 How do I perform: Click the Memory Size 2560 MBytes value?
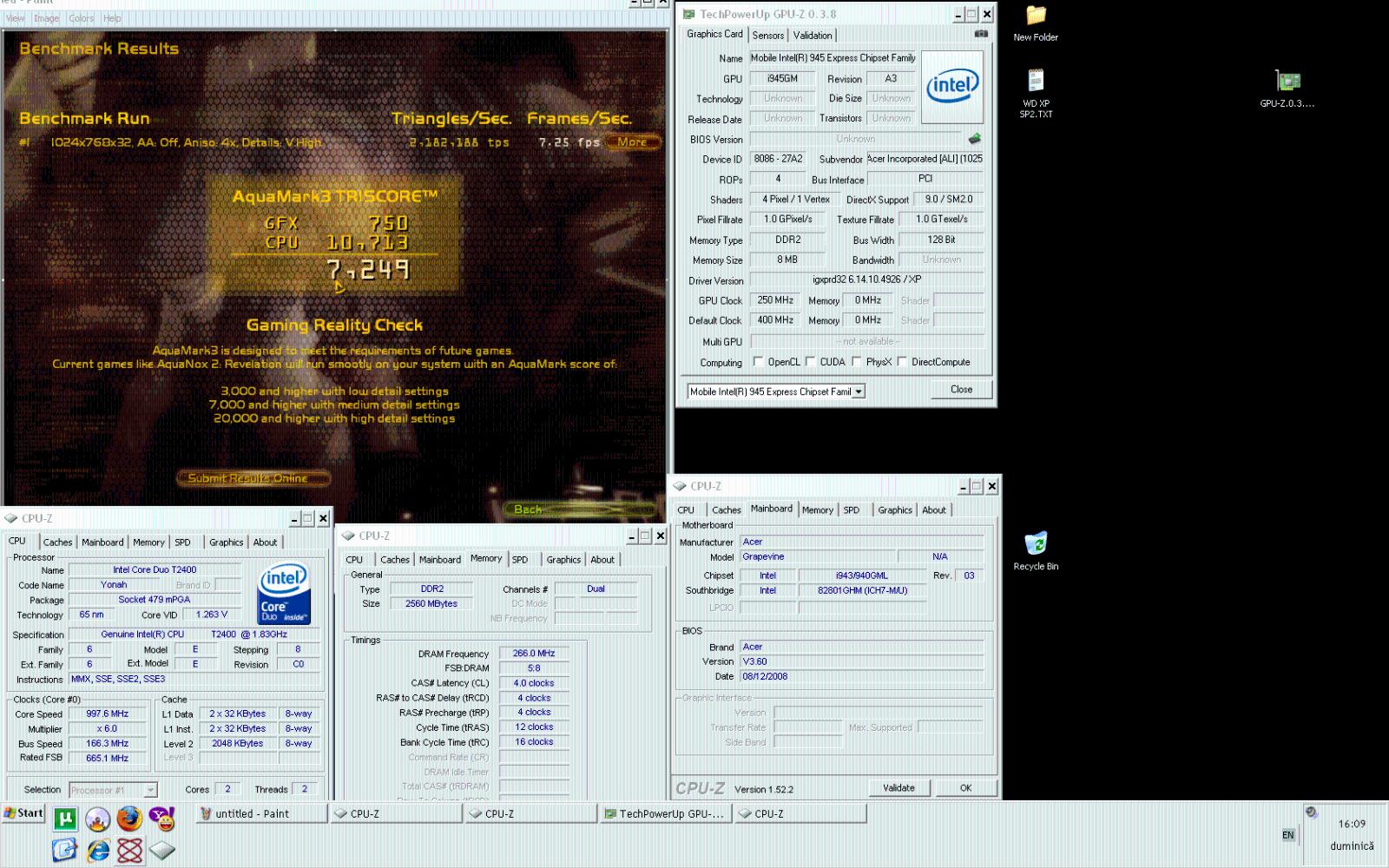[x=431, y=603]
